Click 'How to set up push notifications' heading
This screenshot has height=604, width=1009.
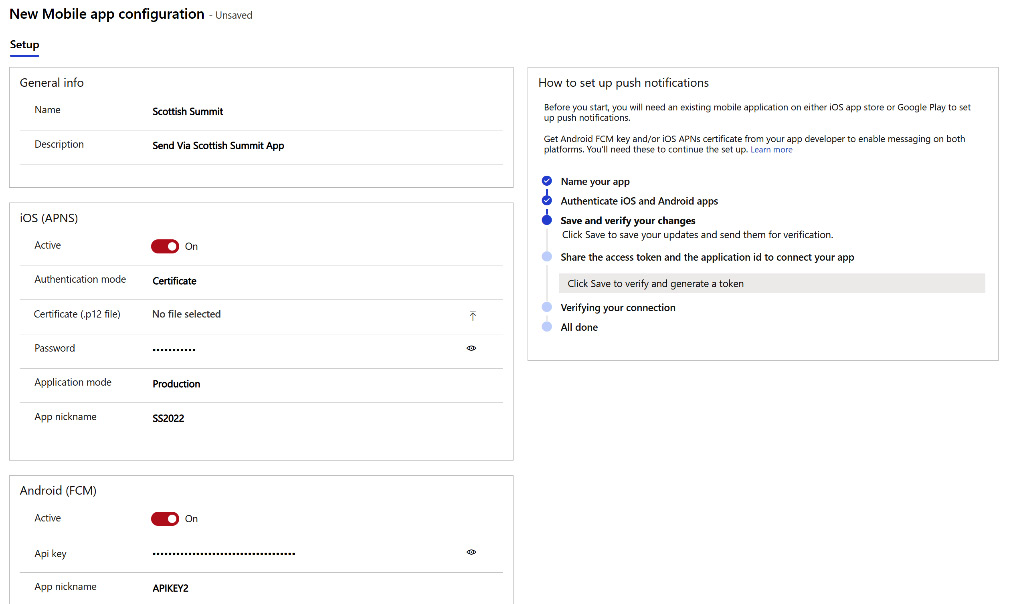(623, 83)
